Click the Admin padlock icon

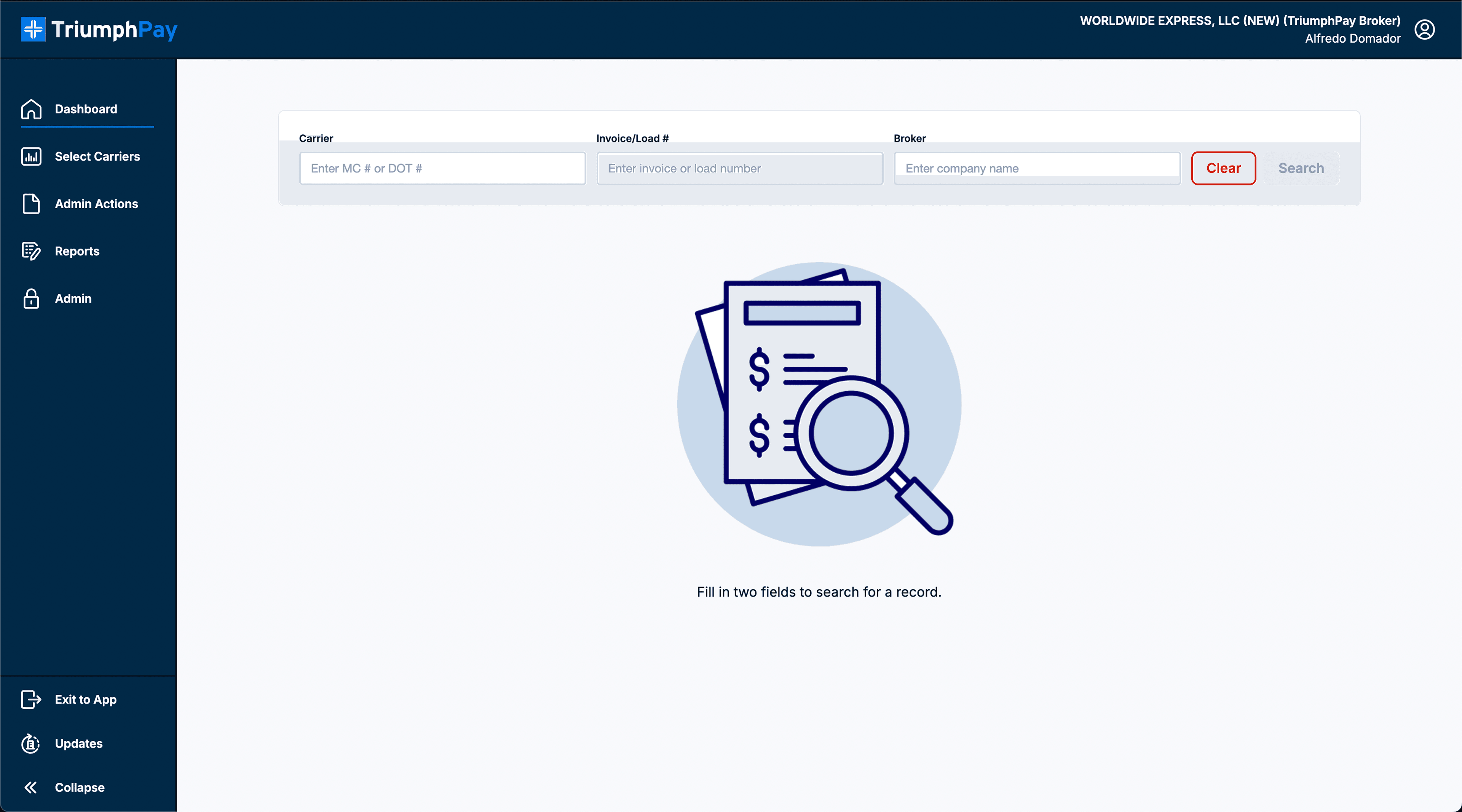pos(31,298)
